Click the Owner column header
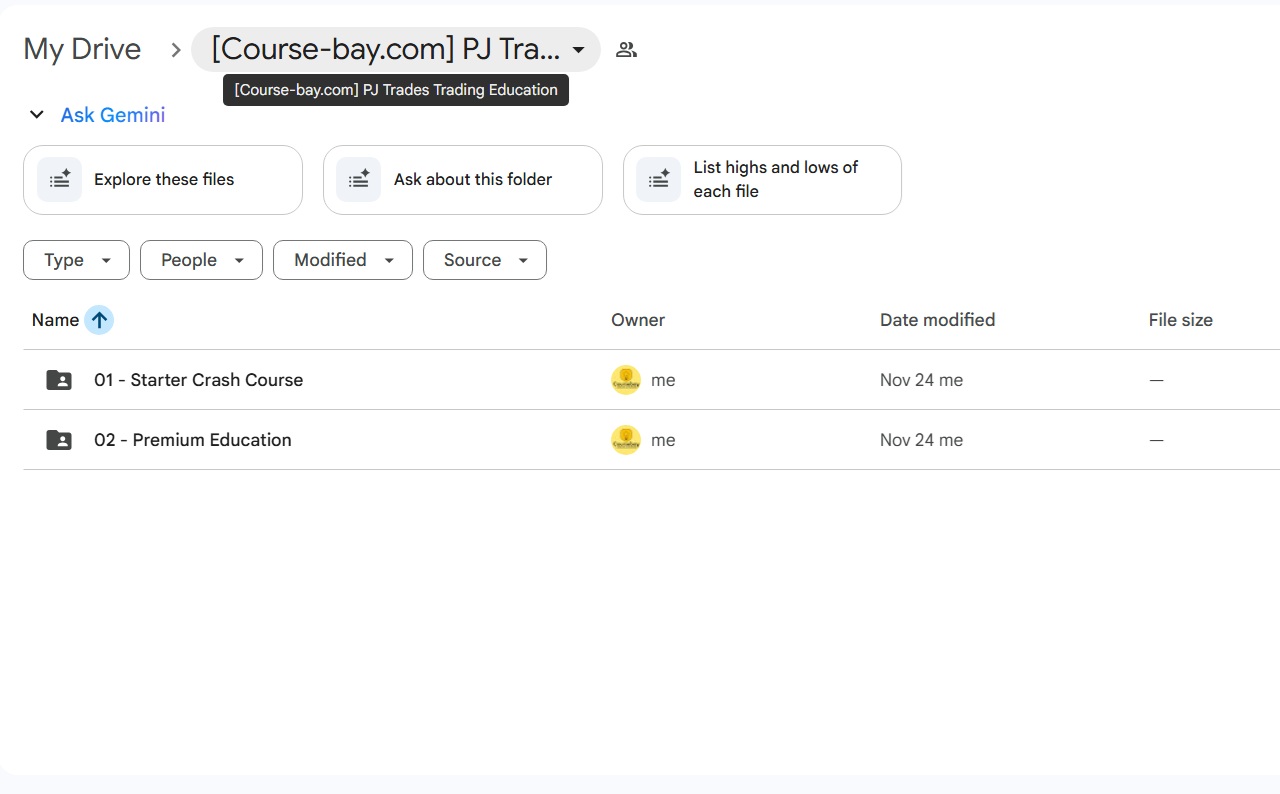 click(x=638, y=320)
